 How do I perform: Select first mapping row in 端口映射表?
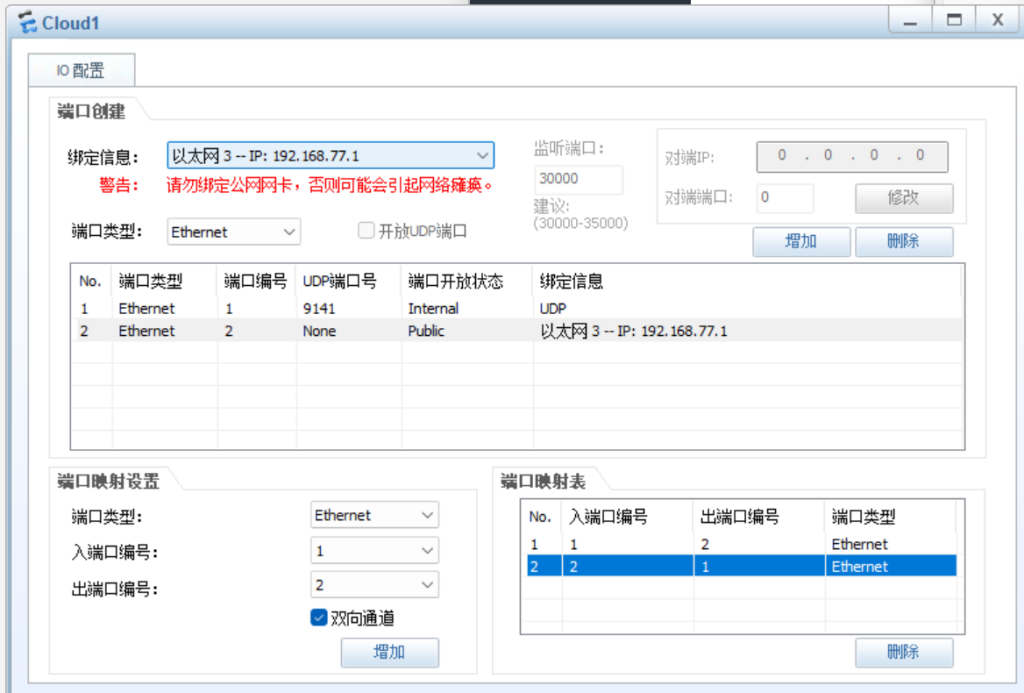pos(738,545)
